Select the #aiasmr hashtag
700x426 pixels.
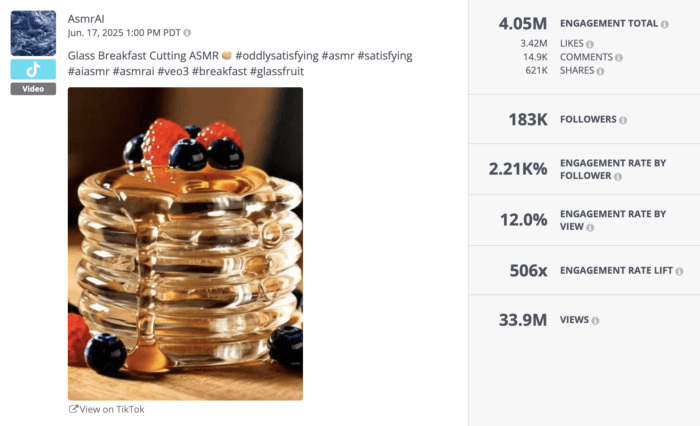click(90, 71)
